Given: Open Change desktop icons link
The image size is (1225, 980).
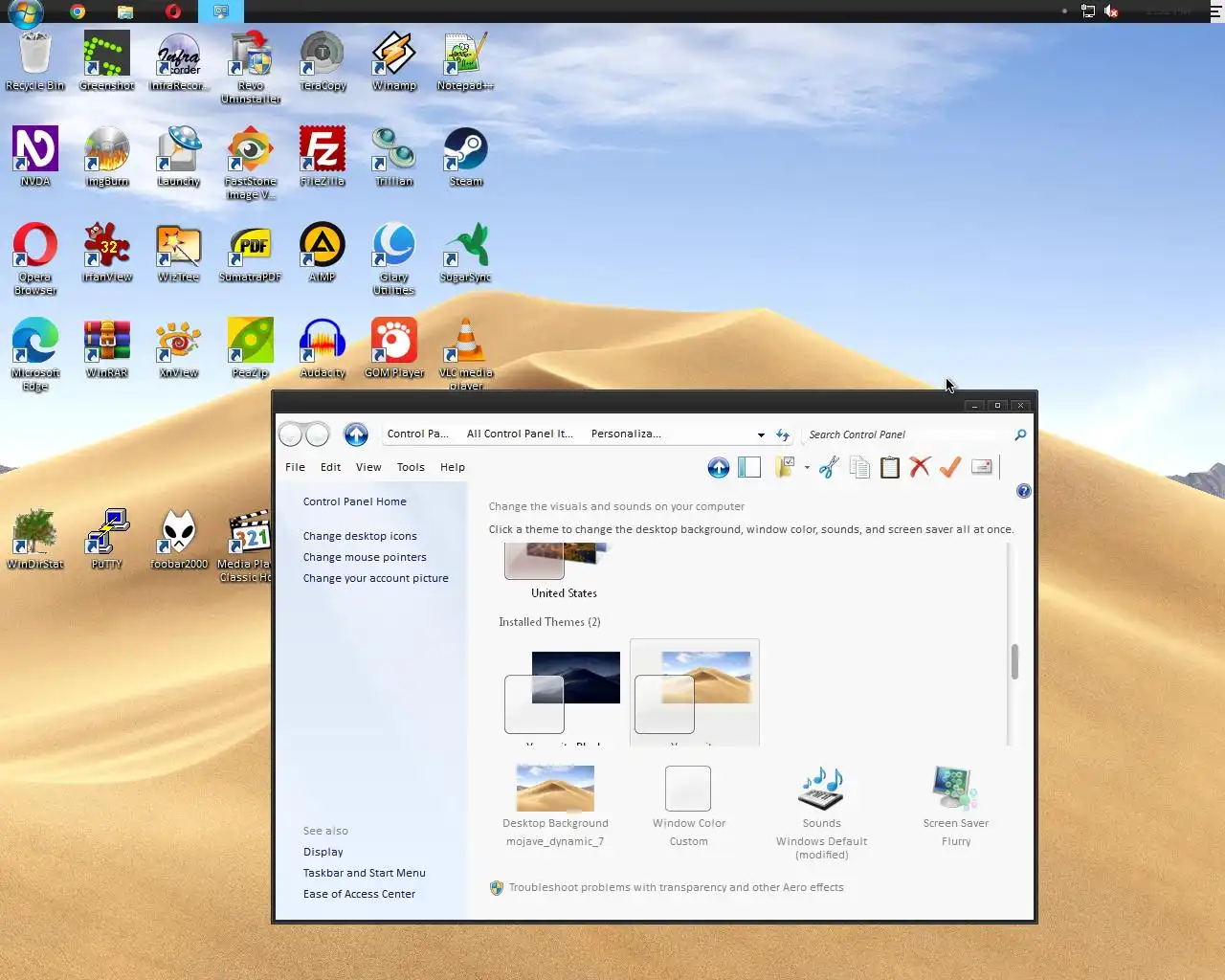Looking at the screenshot, I should coord(360,536).
